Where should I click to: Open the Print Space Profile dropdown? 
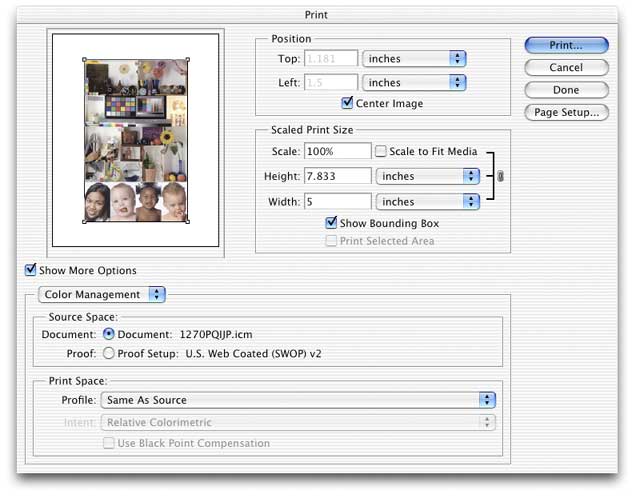pos(298,400)
